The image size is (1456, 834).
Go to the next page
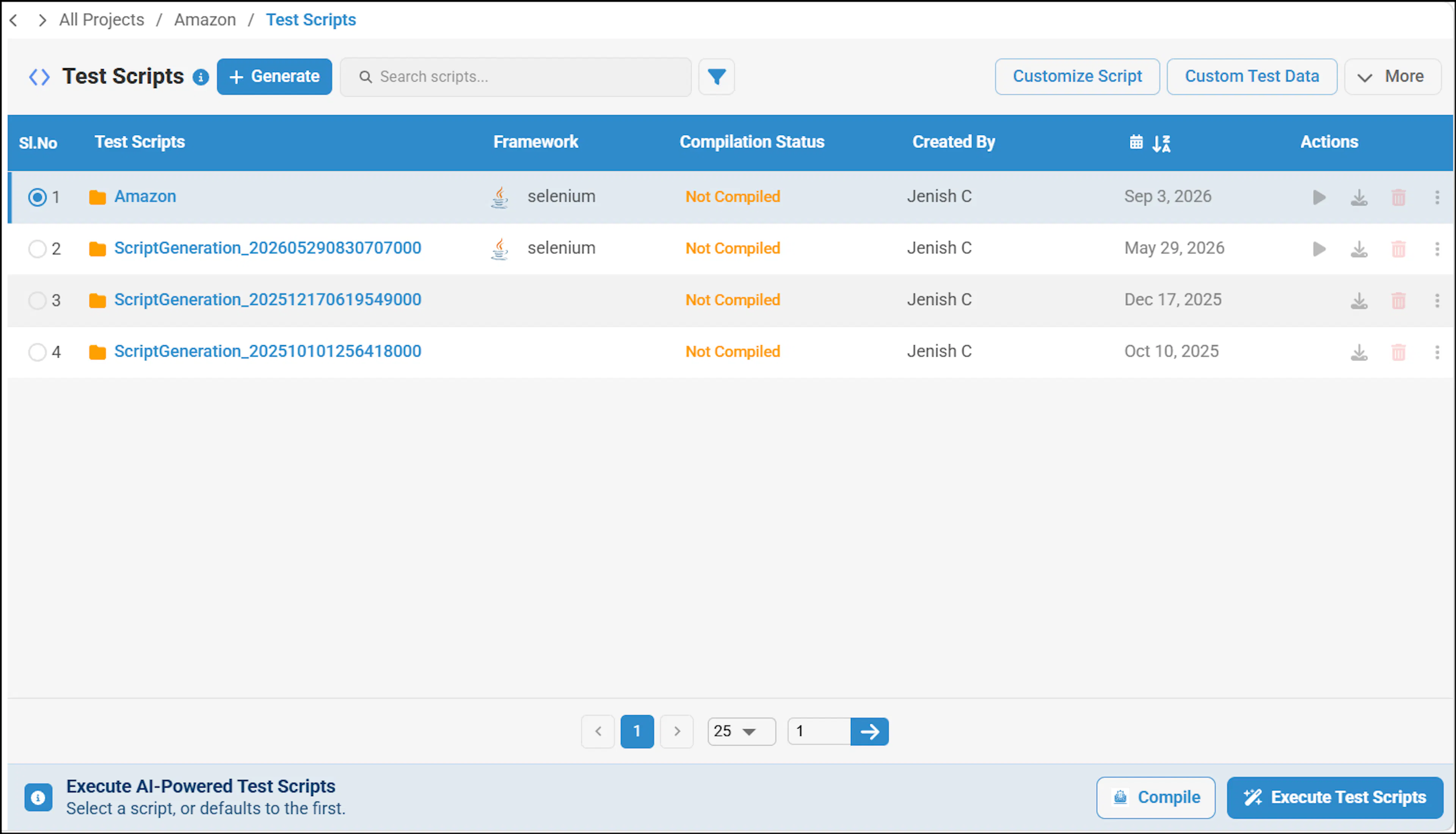click(x=677, y=732)
